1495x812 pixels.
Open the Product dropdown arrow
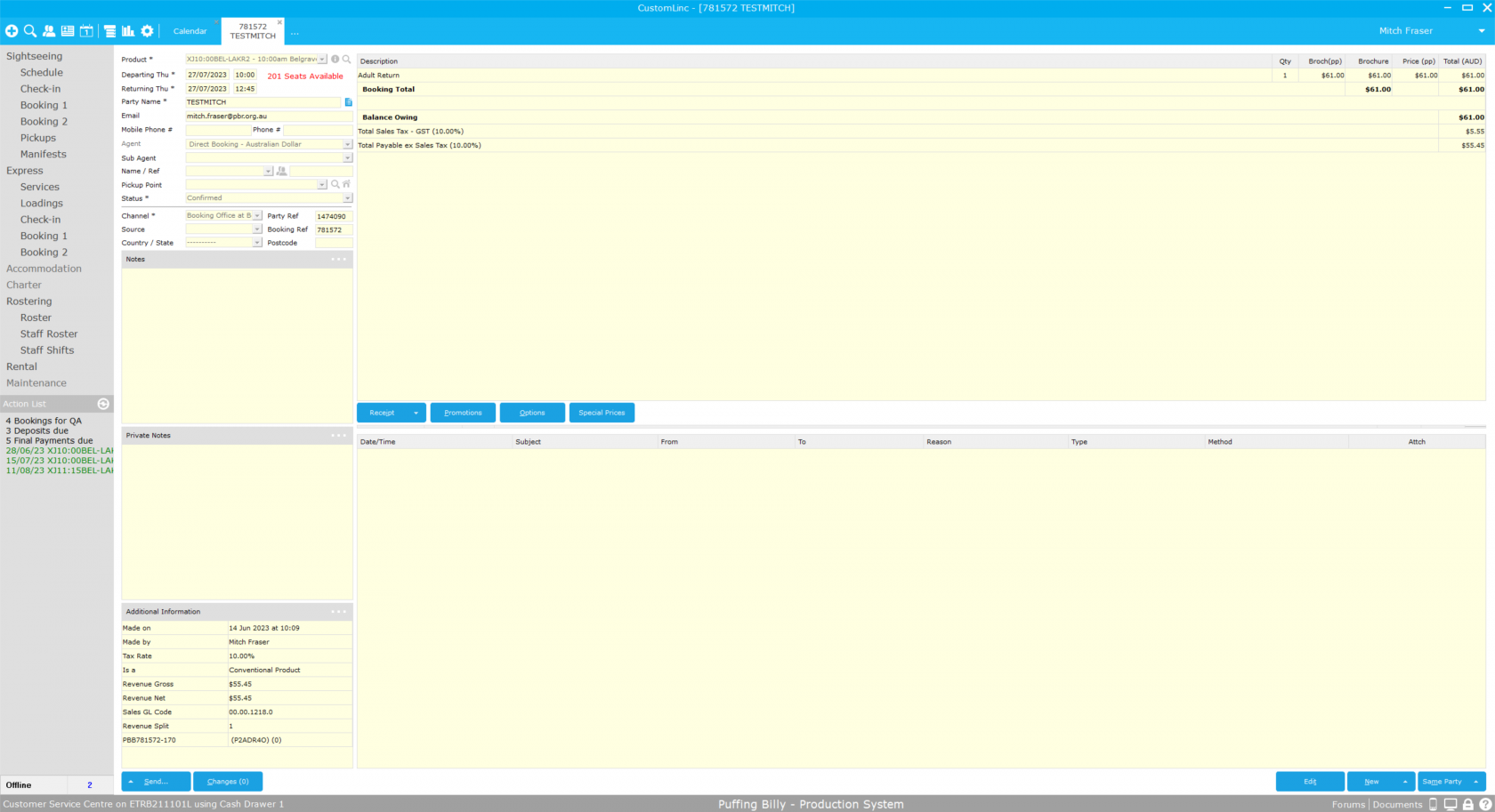(322, 60)
